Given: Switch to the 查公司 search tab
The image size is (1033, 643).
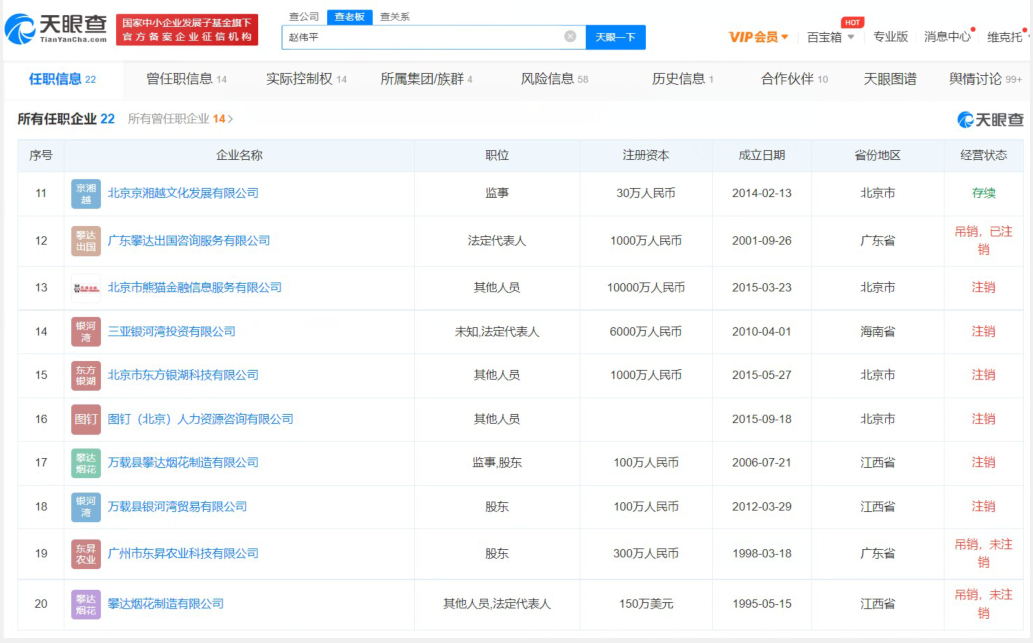Looking at the screenshot, I should [304, 16].
